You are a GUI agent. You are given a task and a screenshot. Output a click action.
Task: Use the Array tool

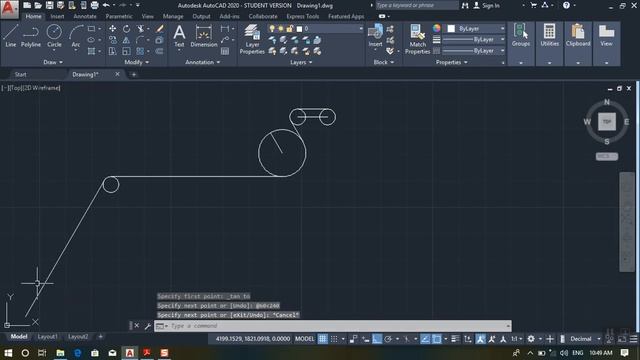140,51
